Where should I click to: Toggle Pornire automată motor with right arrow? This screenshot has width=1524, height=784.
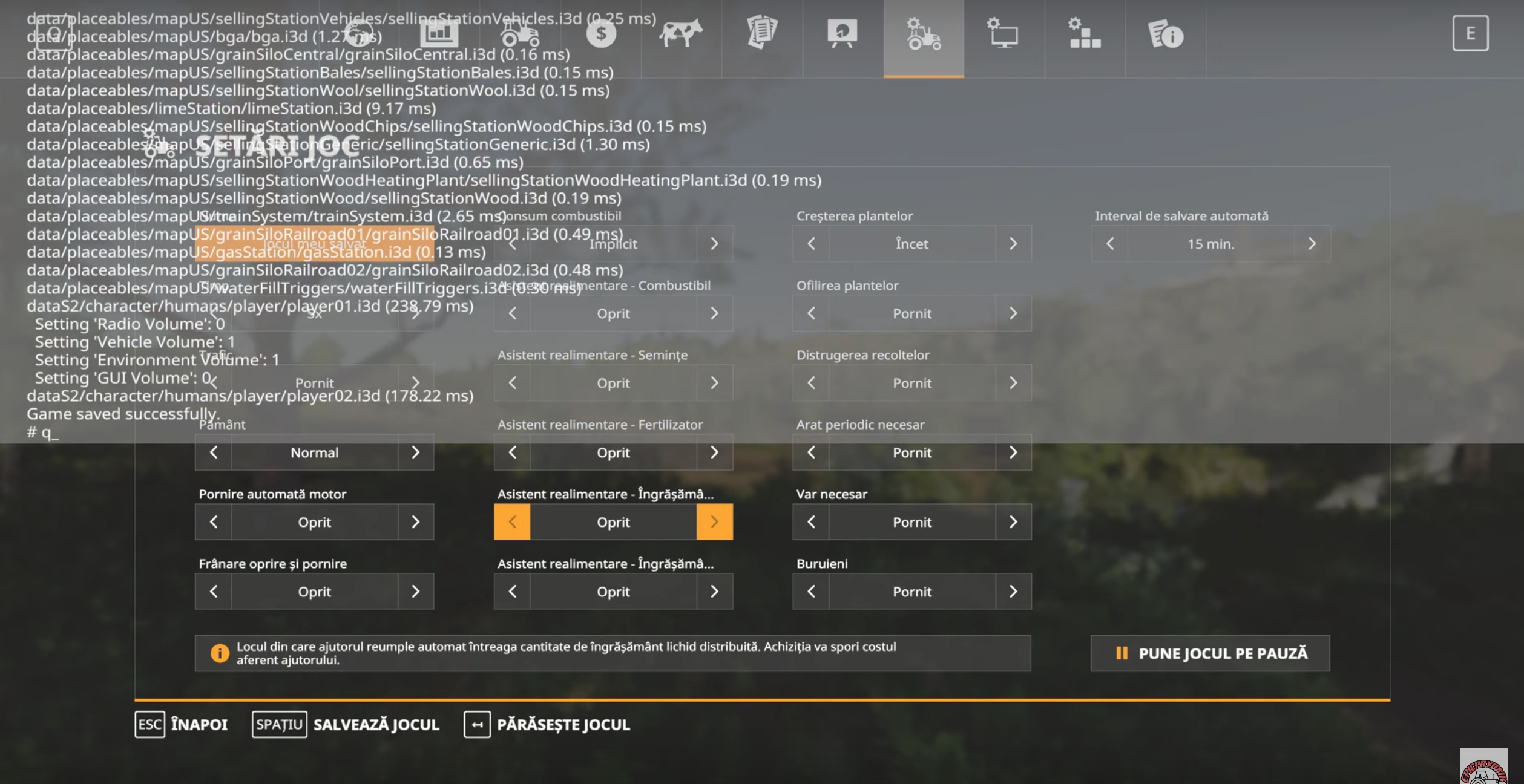tap(416, 521)
